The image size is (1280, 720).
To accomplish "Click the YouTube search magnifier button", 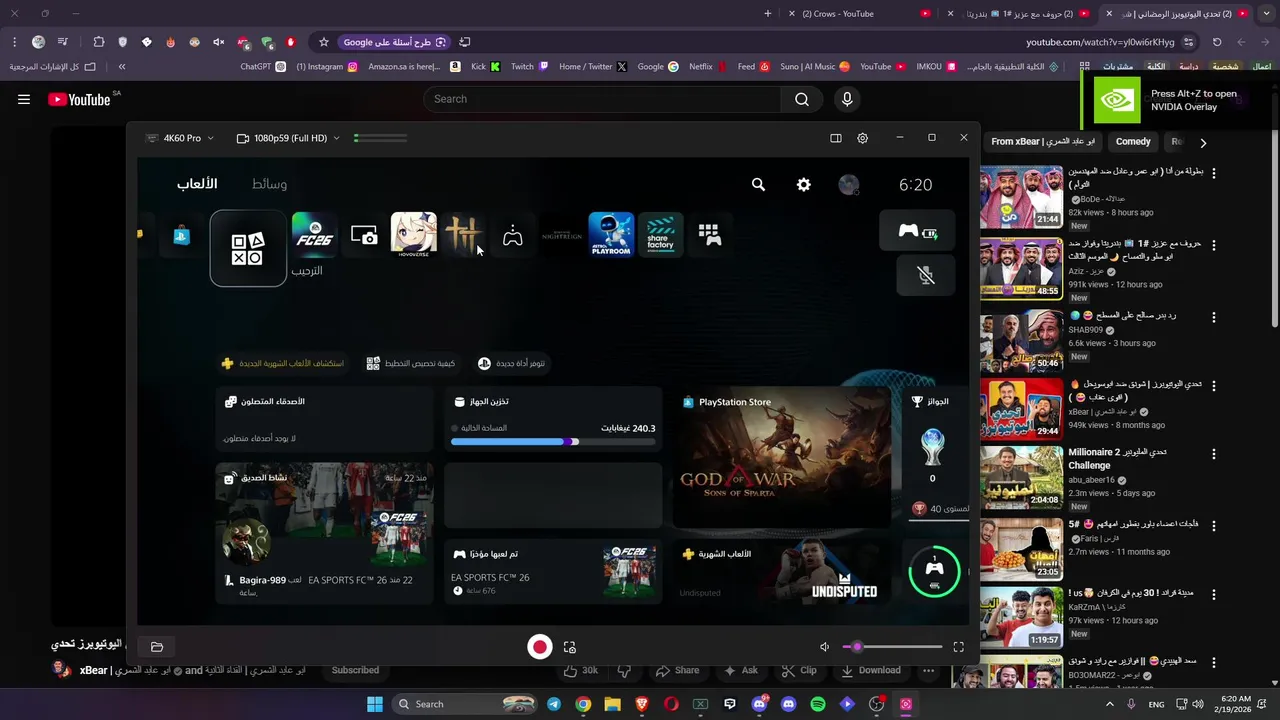I will 802,99.
